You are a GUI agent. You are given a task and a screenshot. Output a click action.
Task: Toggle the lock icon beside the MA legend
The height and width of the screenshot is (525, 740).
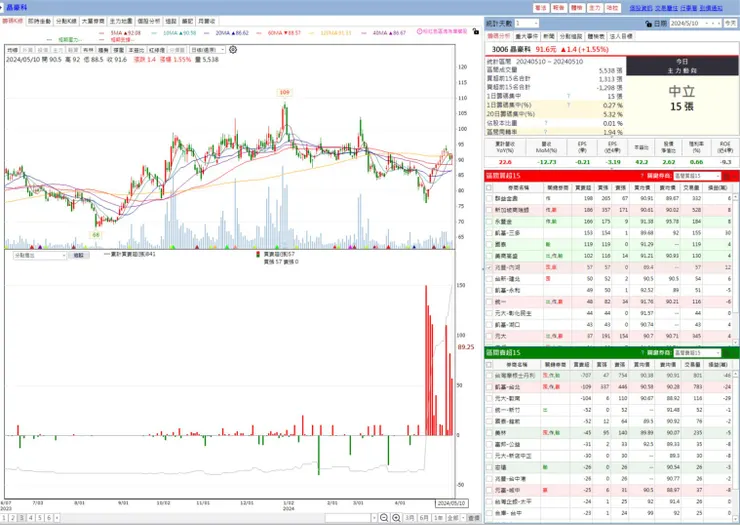tap(476, 32)
